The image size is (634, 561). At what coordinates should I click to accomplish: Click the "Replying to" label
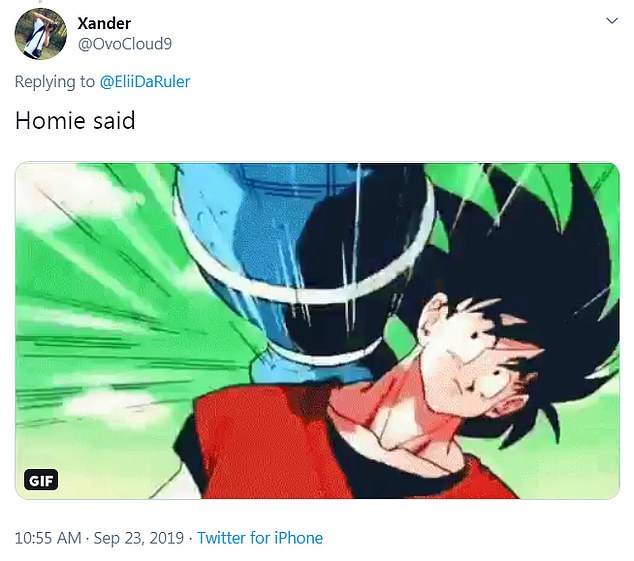point(55,82)
